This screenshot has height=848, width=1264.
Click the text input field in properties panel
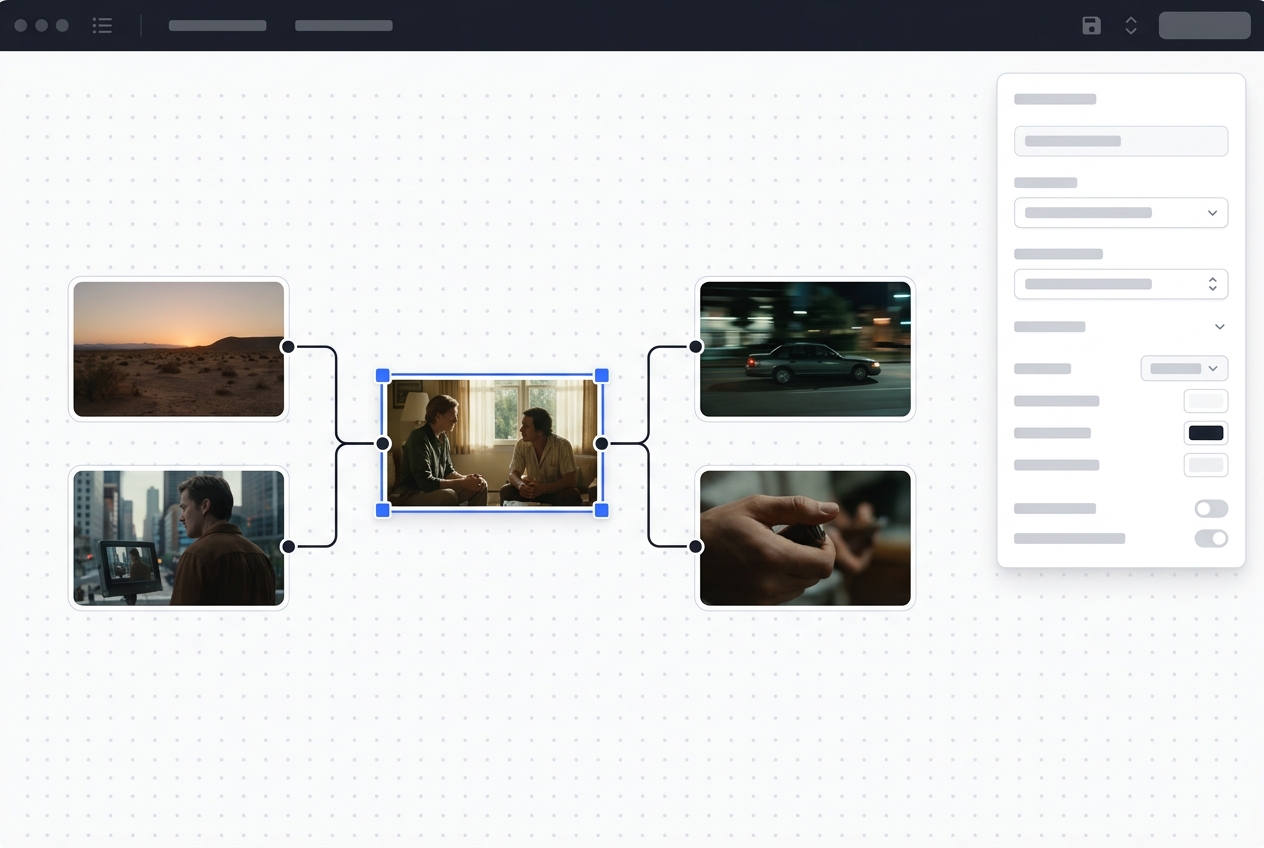1121,141
